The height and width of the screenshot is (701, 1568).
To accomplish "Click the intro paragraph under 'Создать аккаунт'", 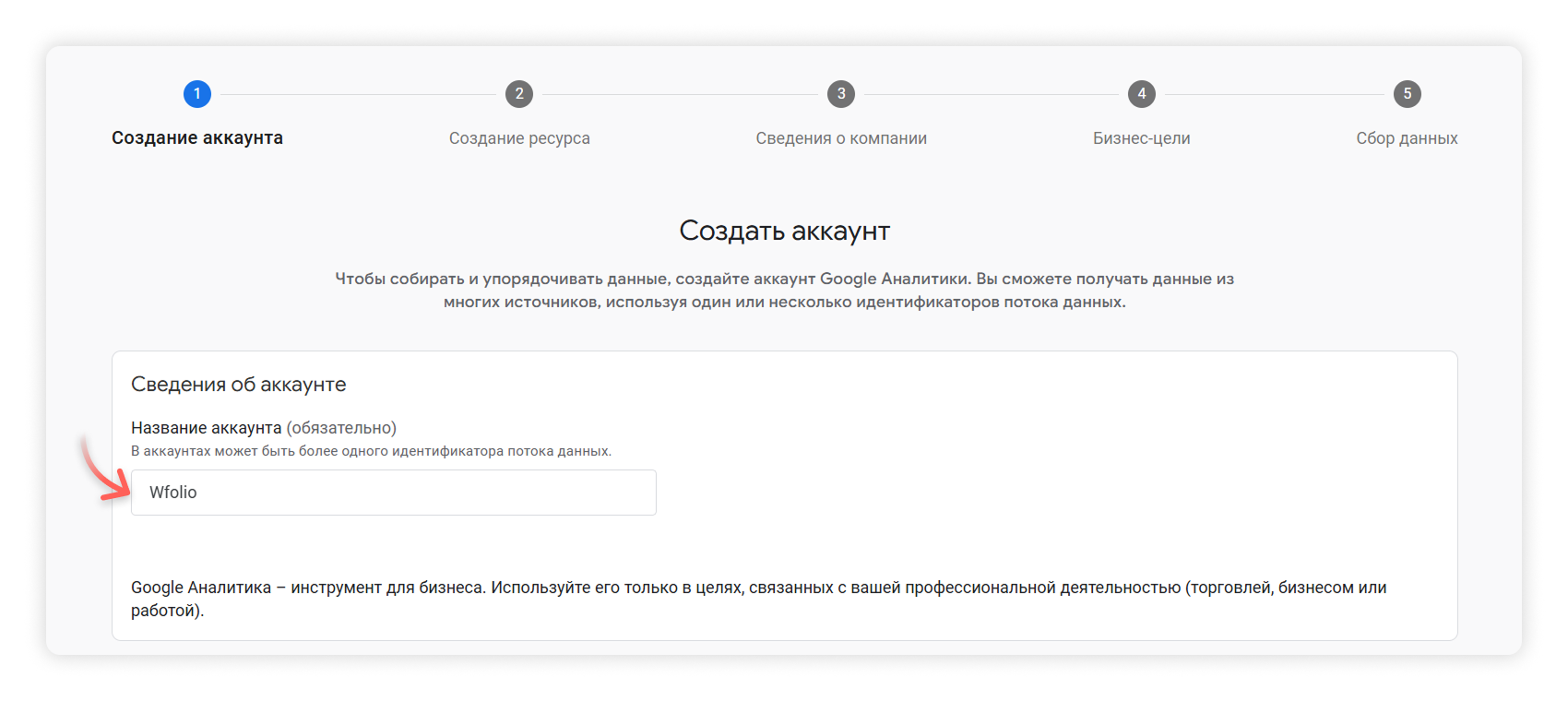I will pos(784,291).
